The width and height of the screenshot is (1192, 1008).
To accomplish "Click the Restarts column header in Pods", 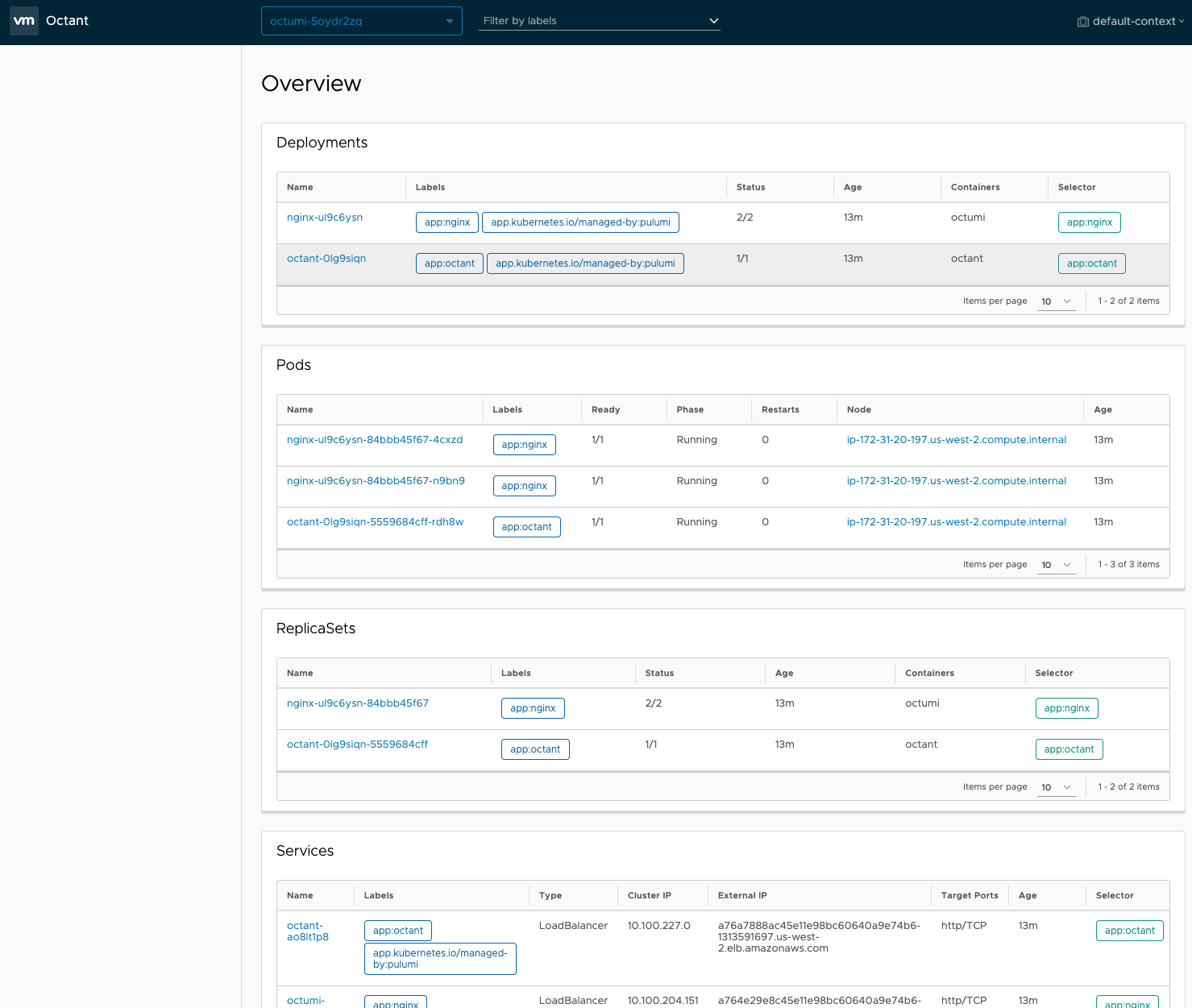I will click(x=781, y=410).
